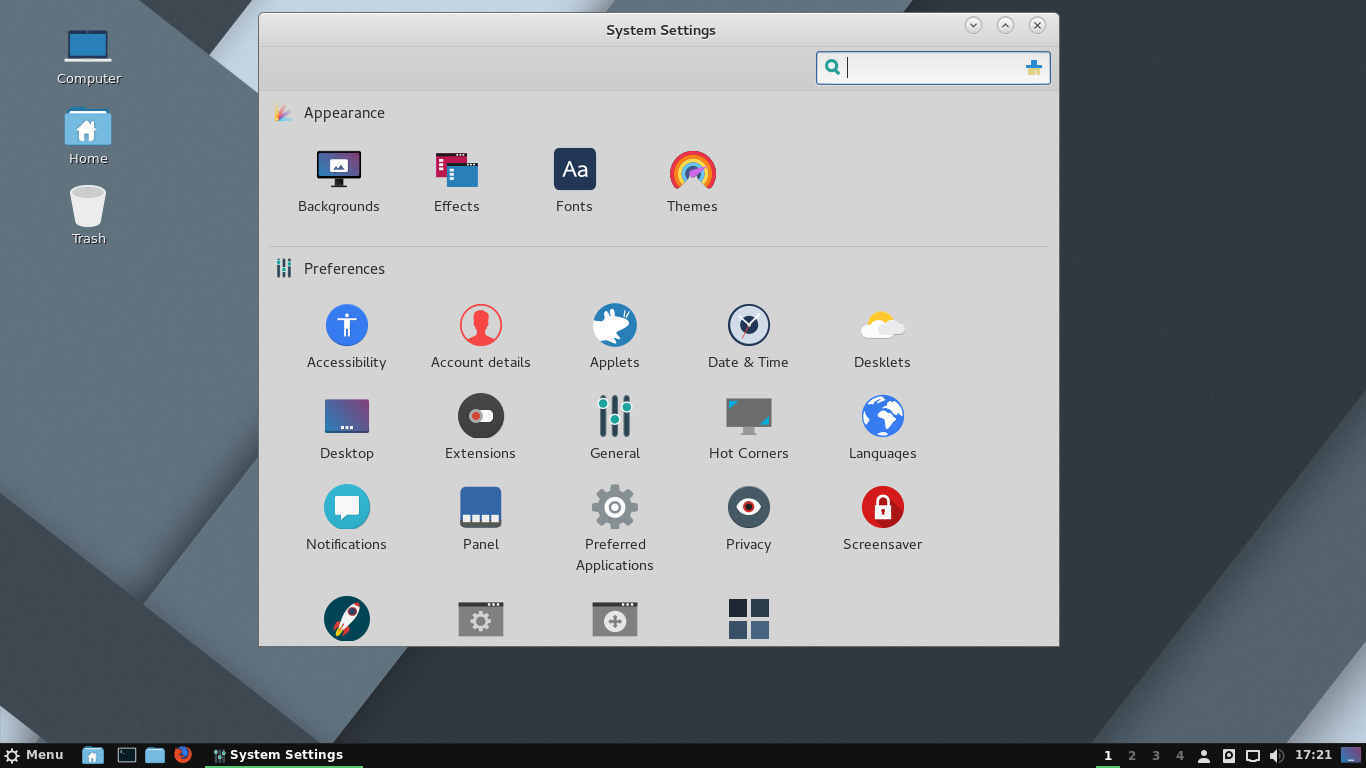Viewport: 1366px width, 768px height.
Task: Open the volume control in the tray
Action: click(x=1277, y=755)
